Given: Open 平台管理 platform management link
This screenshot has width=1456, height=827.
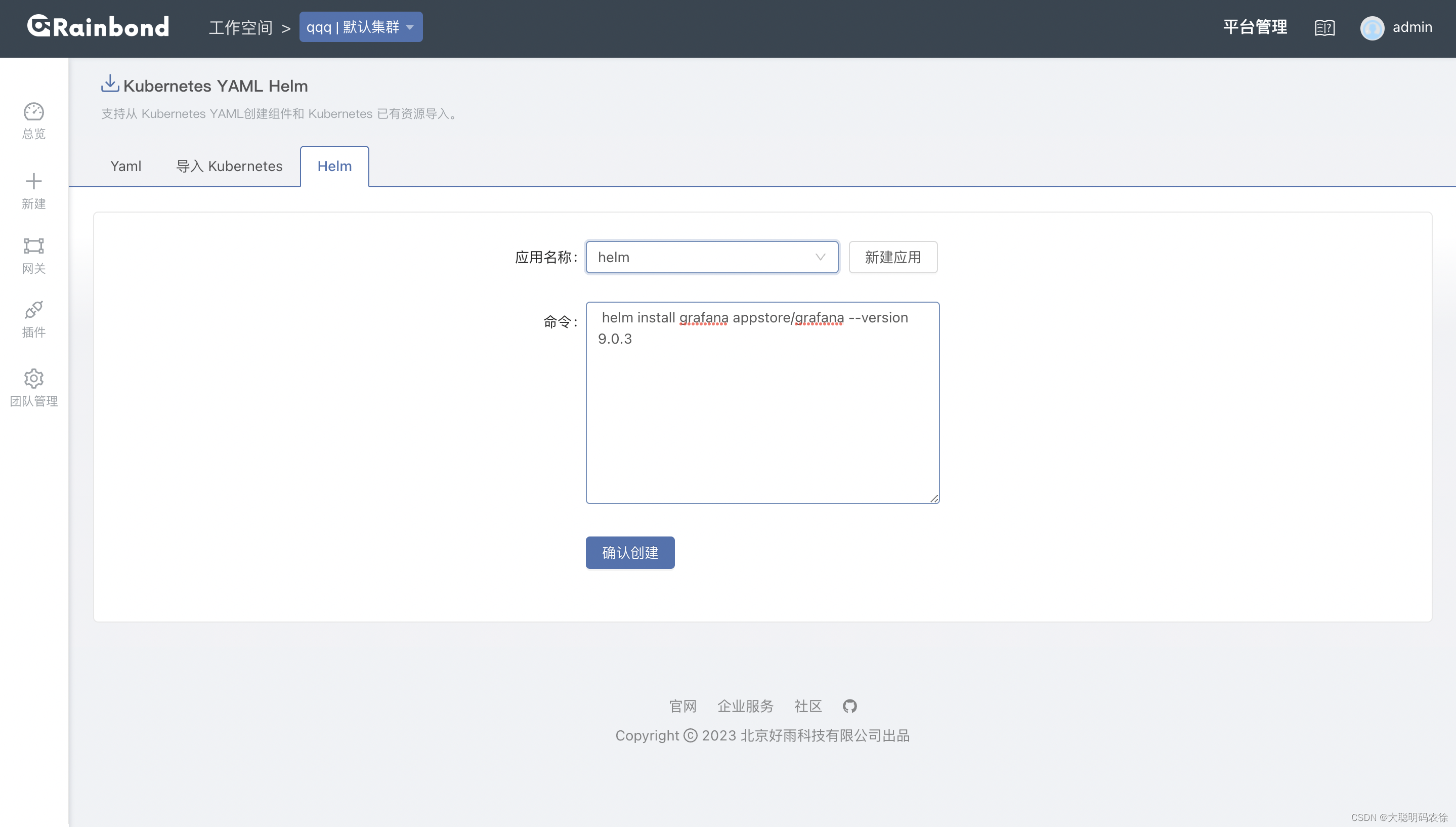Looking at the screenshot, I should [x=1255, y=27].
